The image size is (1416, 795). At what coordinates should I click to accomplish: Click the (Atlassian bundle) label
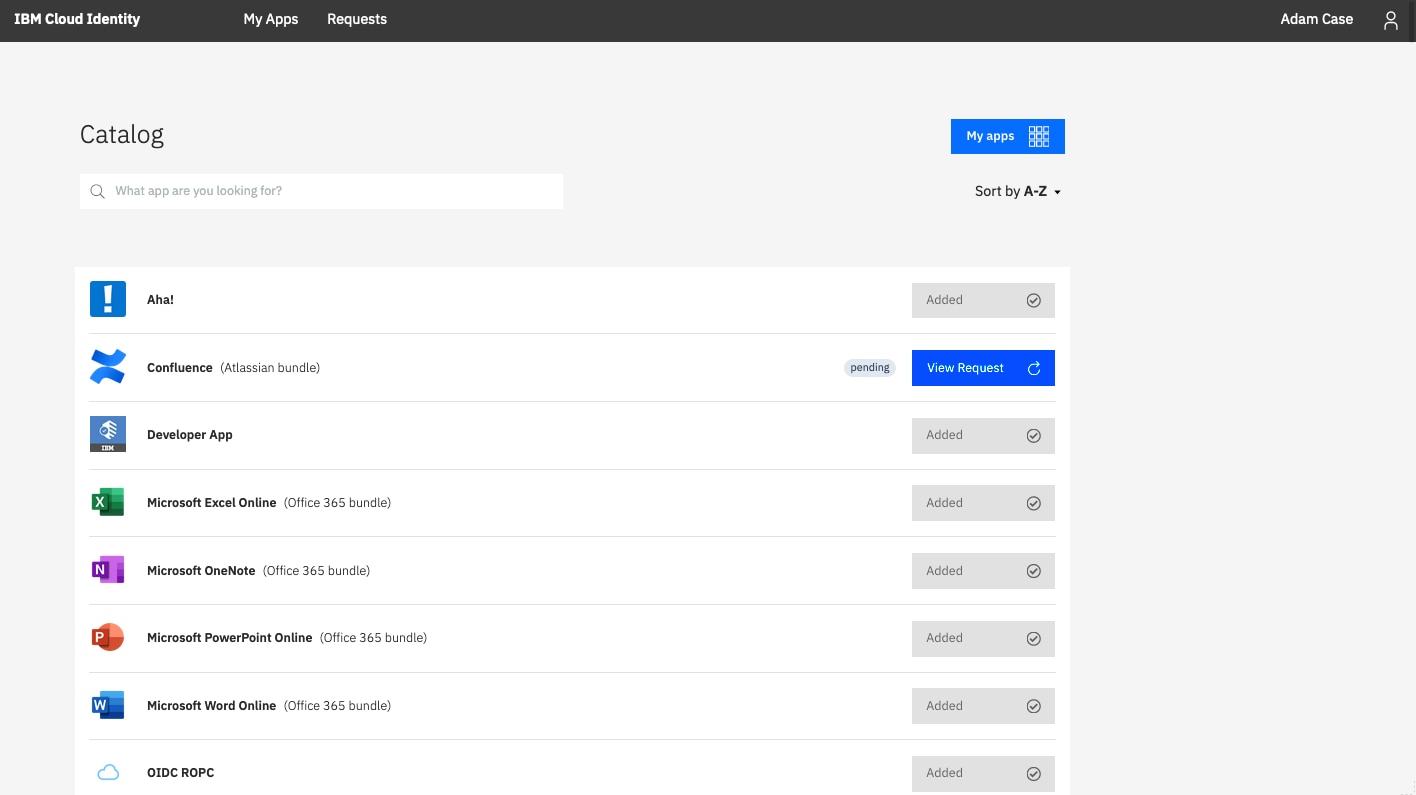coord(270,368)
